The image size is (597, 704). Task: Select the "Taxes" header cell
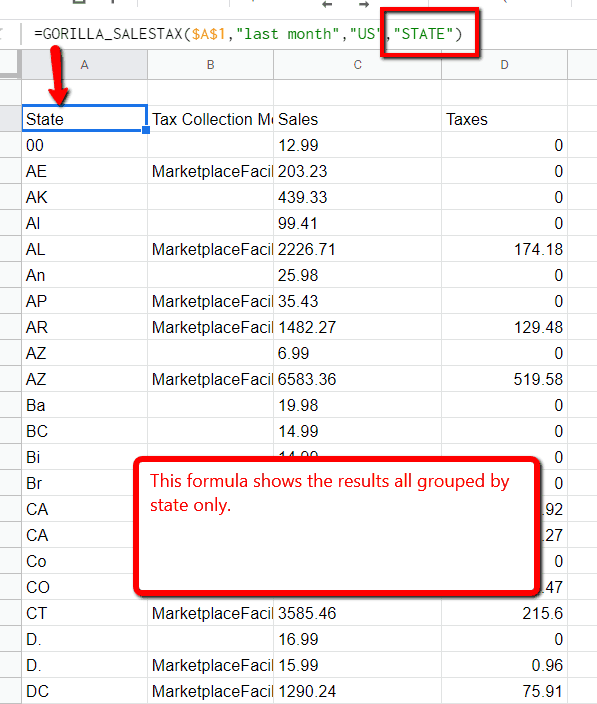pos(505,119)
